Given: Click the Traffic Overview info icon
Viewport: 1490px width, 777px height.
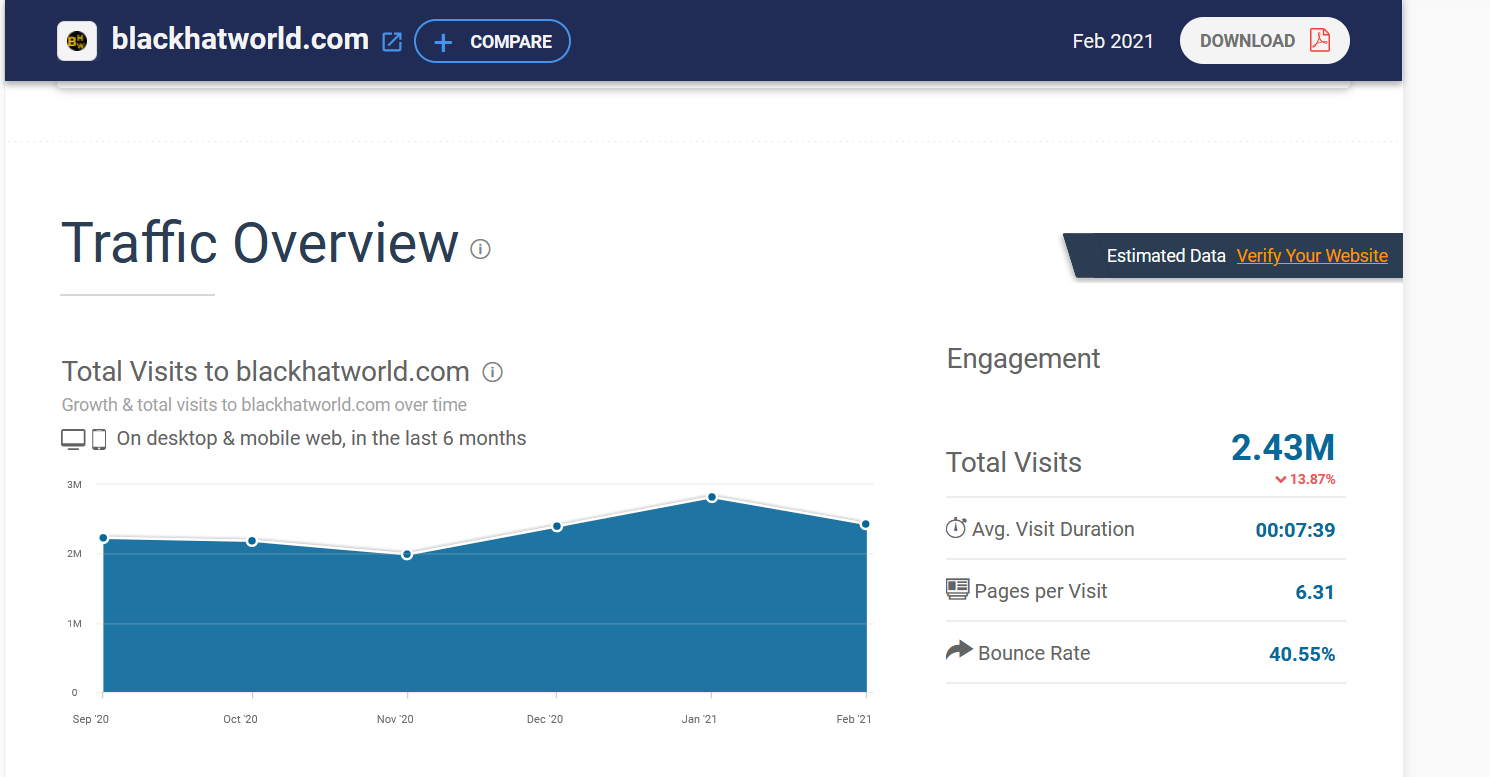Looking at the screenshot, I should pos(480,249).
